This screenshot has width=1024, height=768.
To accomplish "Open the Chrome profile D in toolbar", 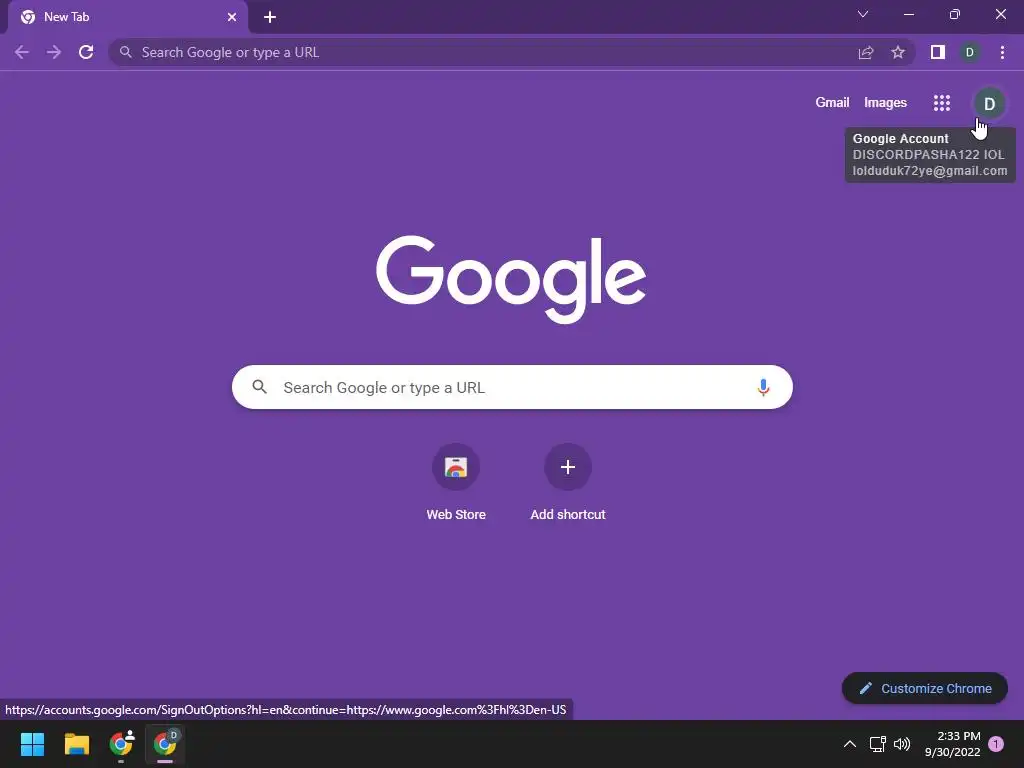I will pyautogui.click(x=970, y=52).
